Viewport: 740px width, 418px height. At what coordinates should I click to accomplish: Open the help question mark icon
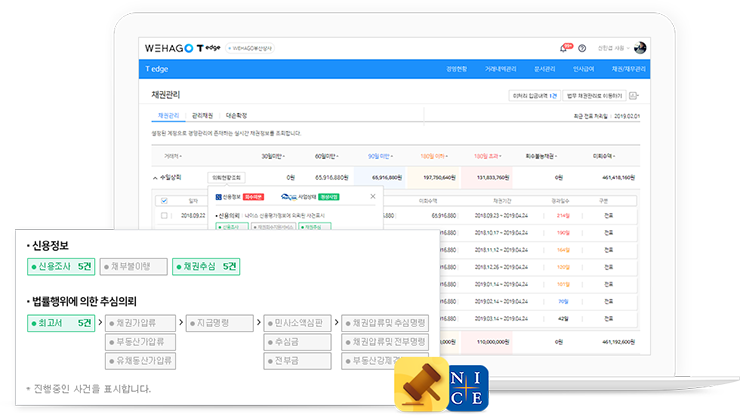582,47
